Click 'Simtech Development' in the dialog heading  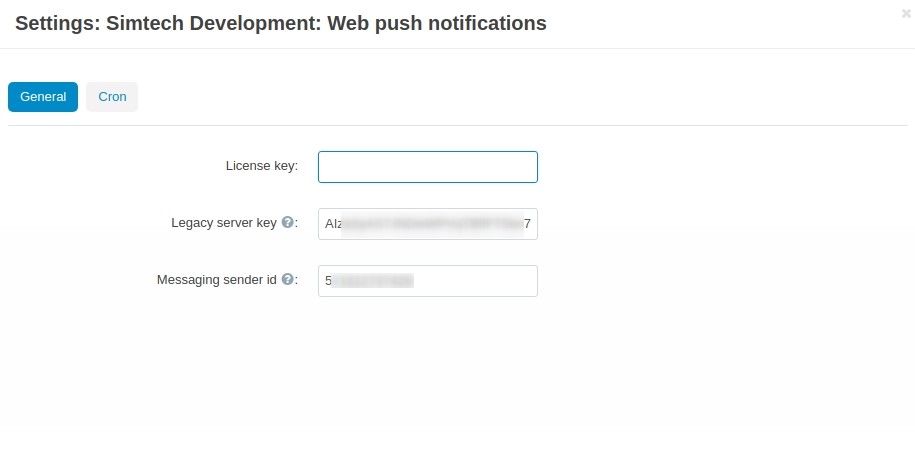pos(211,23)
